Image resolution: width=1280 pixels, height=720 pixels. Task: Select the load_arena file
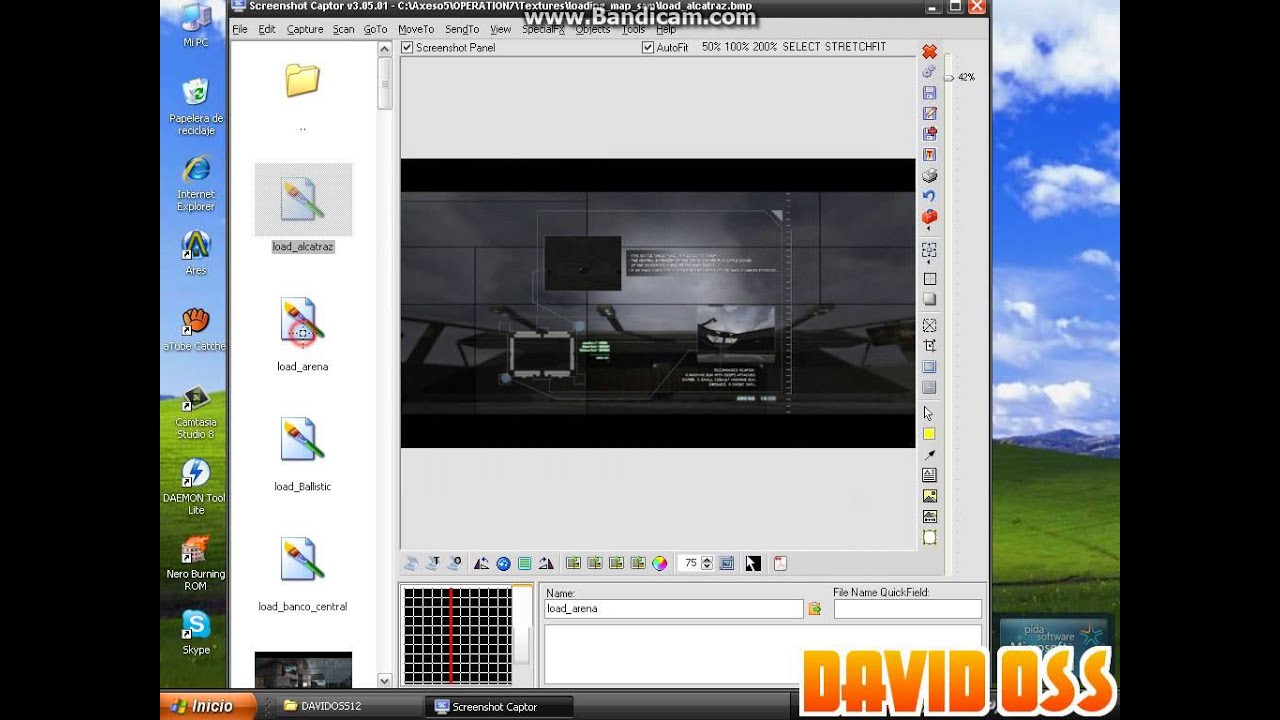(302, 335)
